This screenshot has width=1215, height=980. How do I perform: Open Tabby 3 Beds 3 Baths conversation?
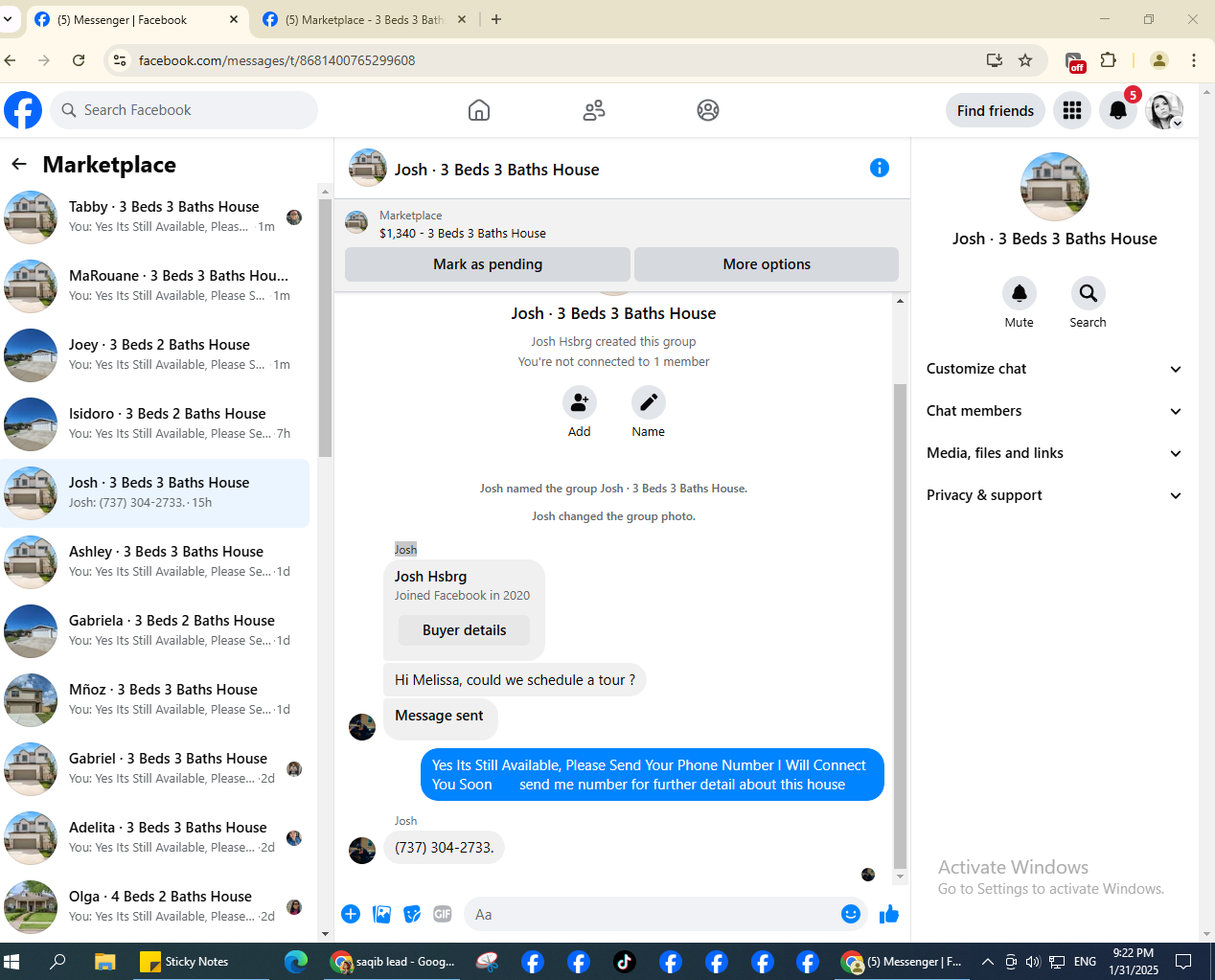coord(155,217)
